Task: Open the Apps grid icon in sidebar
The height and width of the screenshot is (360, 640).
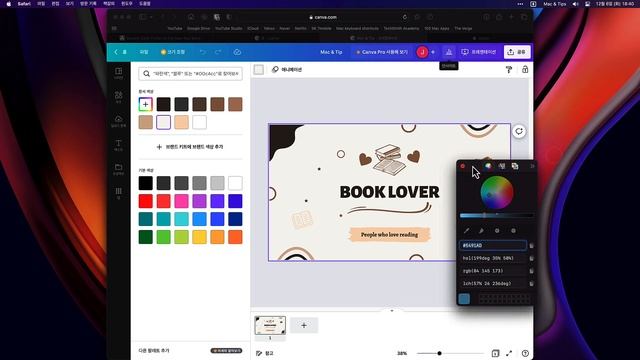Action: coord(118,192)
